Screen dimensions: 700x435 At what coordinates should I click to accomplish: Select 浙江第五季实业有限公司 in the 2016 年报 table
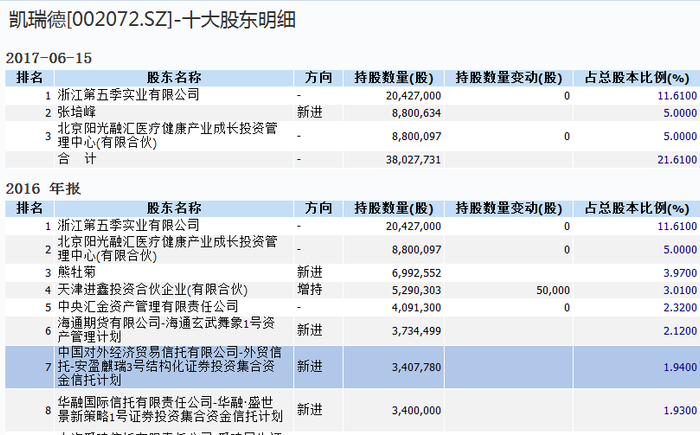[x=128, y=226]
